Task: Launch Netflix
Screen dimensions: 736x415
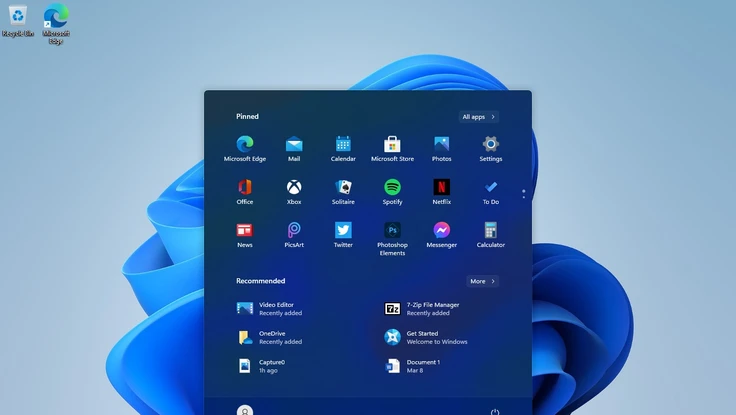Action: [x=442, y=192]
